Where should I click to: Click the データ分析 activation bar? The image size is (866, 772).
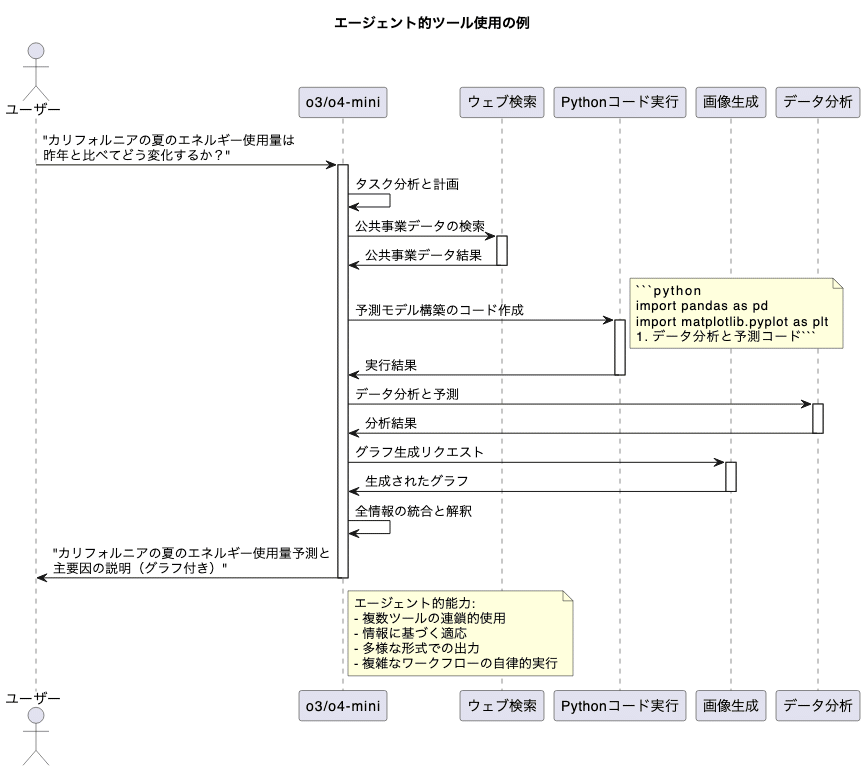coord(818,419)
